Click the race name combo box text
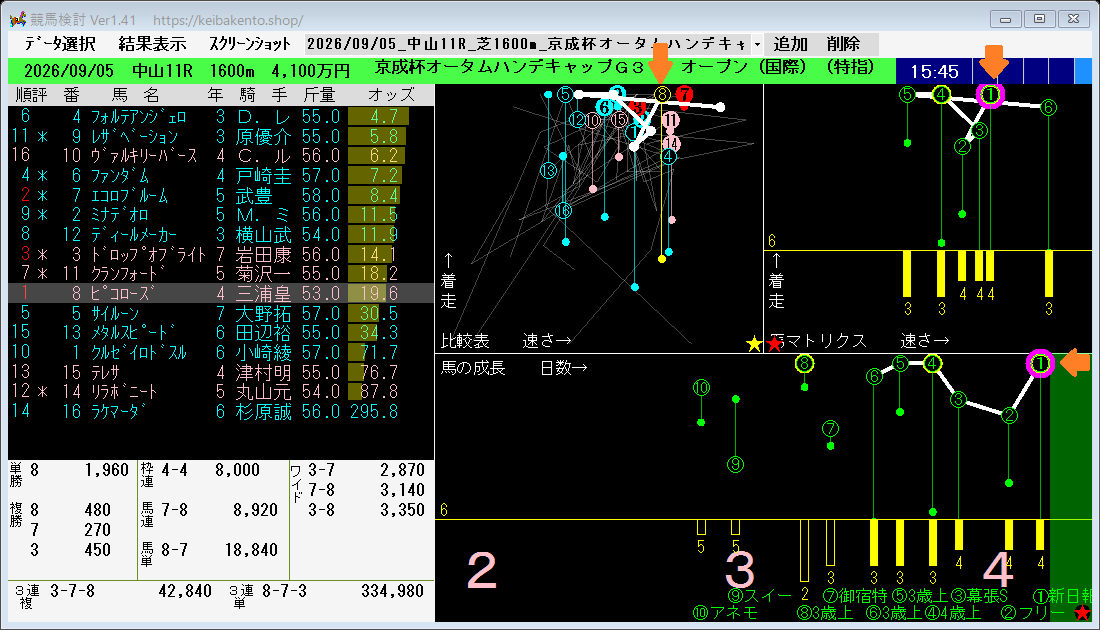1100x630 pixels. click(x=528, y=44)
